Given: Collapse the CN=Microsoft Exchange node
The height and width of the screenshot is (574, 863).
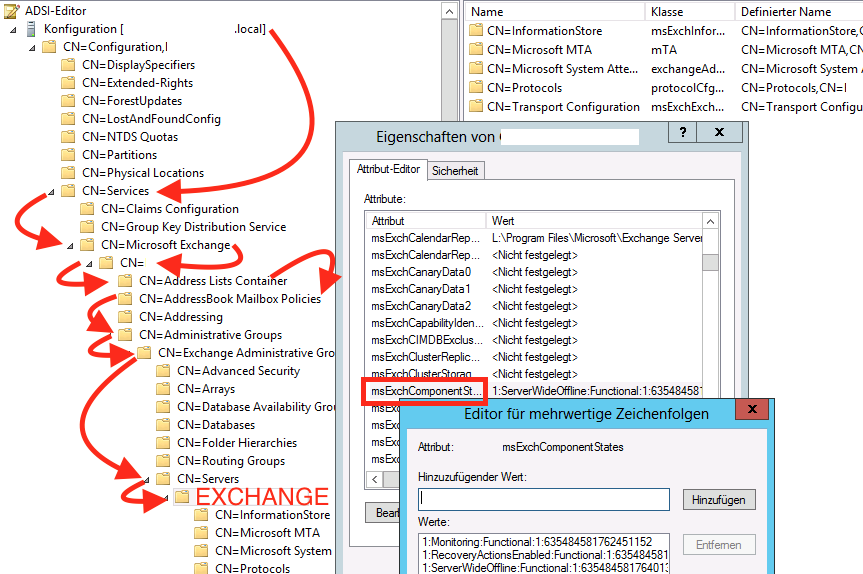Looking at the screenshot, I should pos(70,246).
